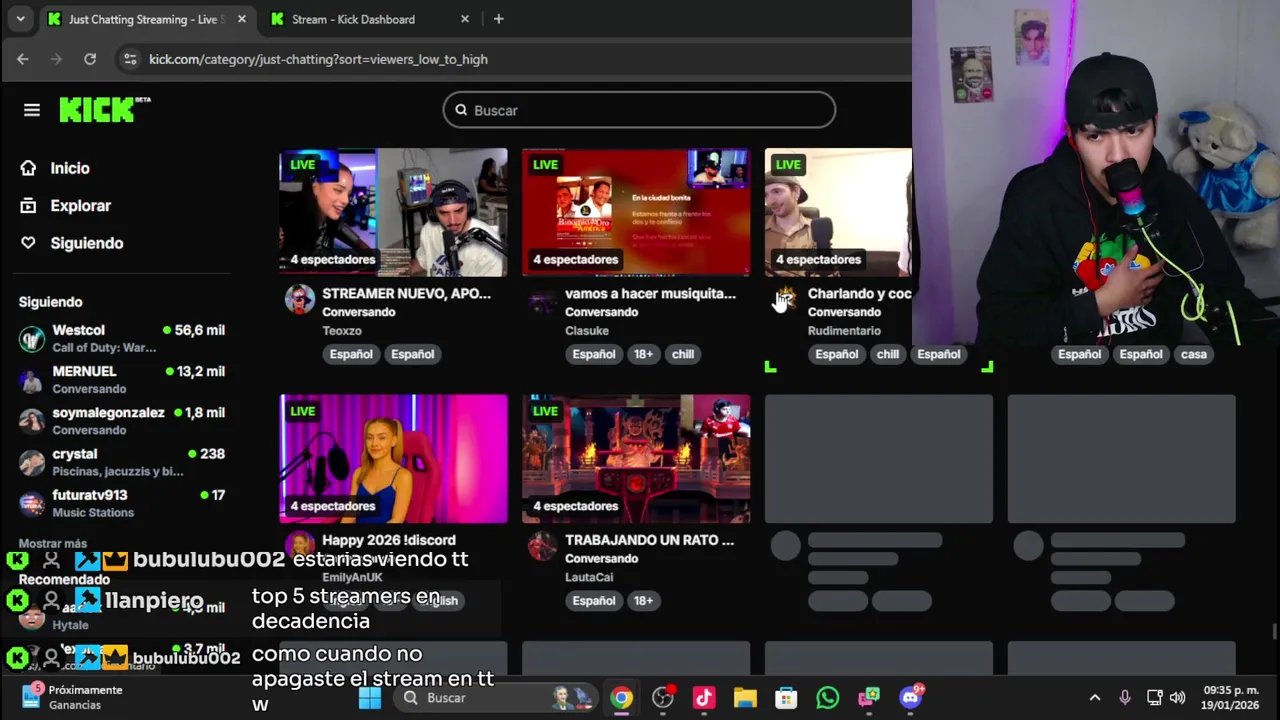1280x720 pixels.
Task: Open the chat-star app in the taskbar
Action: (x=869, y=698)
